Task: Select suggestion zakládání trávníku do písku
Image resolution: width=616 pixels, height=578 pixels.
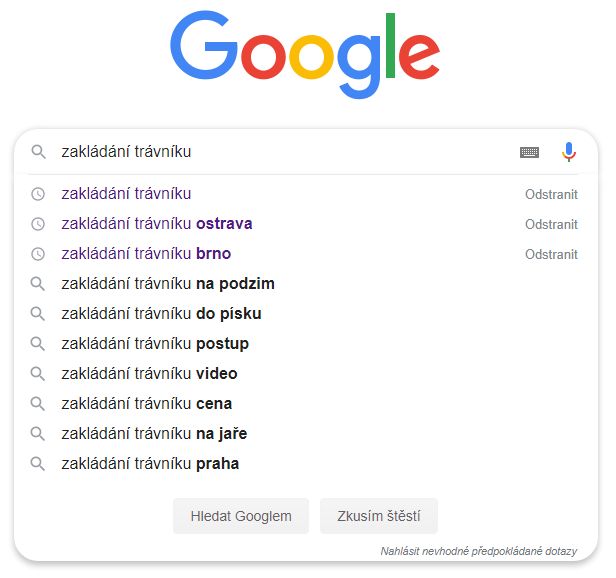Action: [x=161, y=314]
